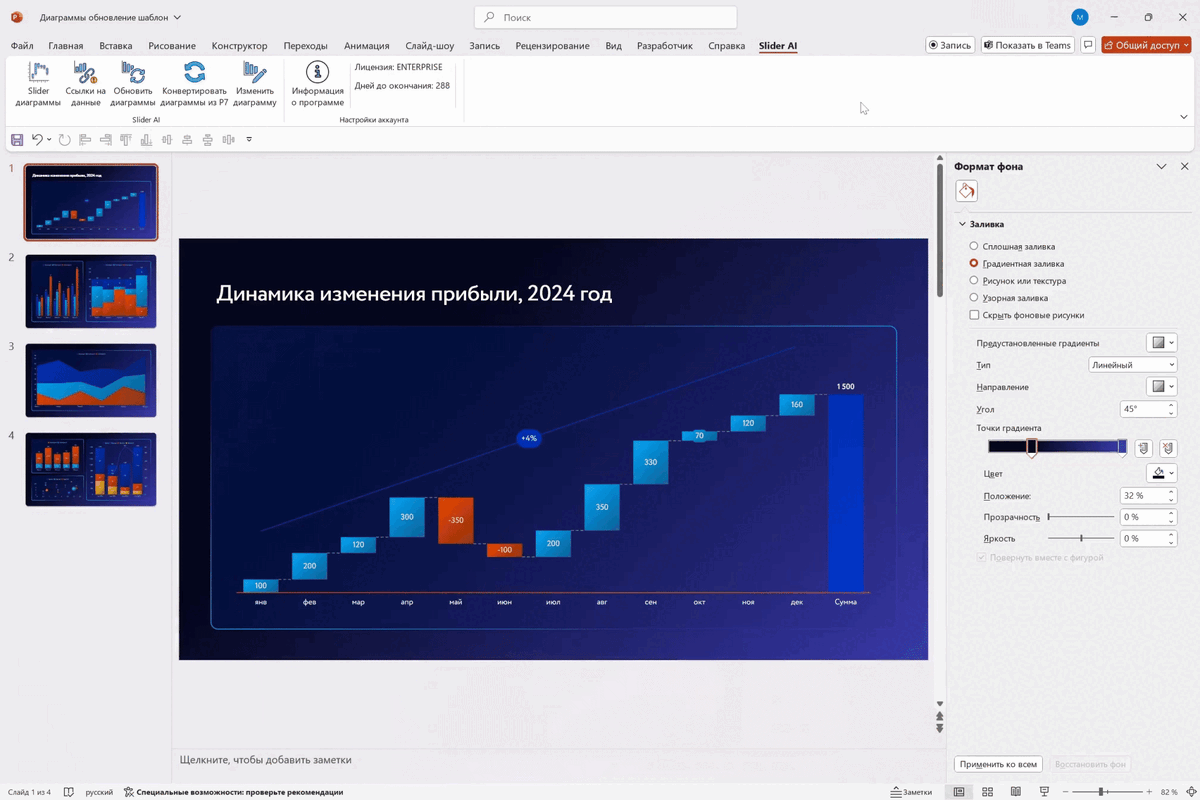Click the русский language indicator

(x=99, y=792)
